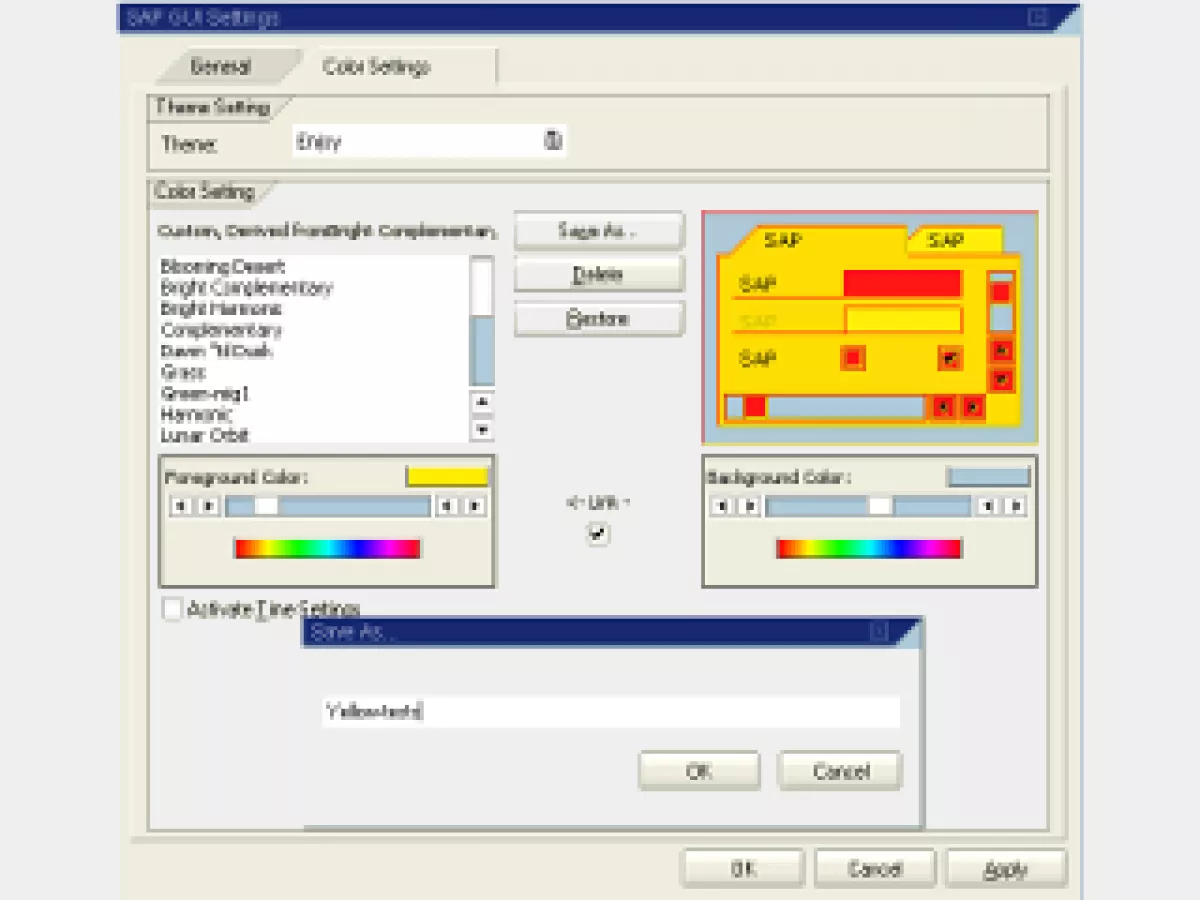Click the leftmost arrow of the Background Color slider

click(720, 506)
